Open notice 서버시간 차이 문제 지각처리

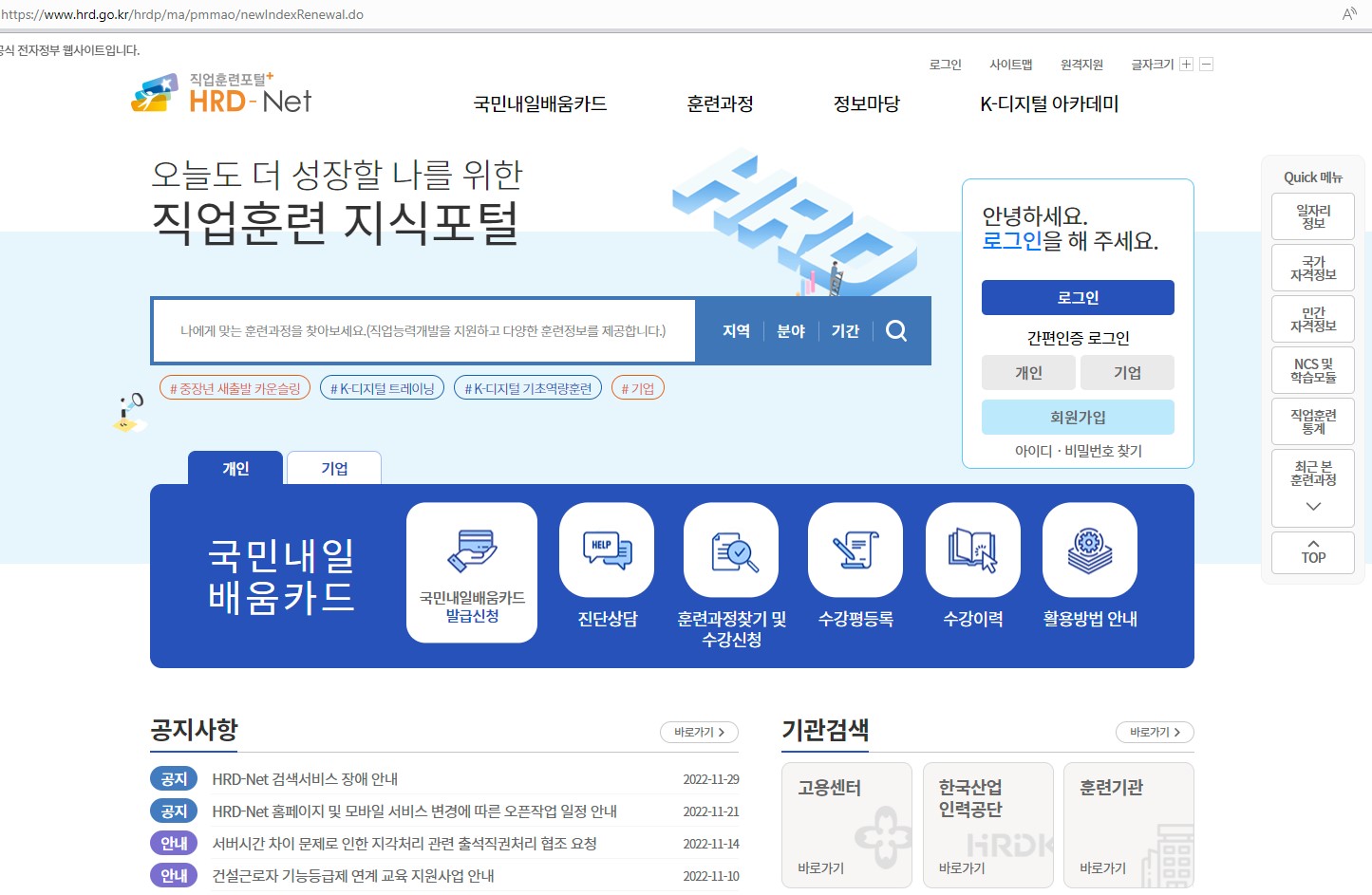404,844
